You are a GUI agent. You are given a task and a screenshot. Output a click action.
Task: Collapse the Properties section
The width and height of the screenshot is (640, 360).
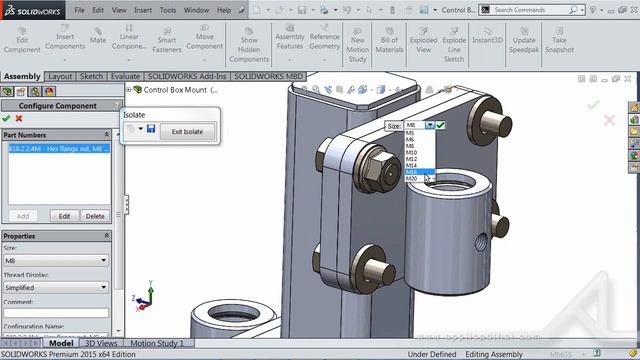tap(107, 236)
